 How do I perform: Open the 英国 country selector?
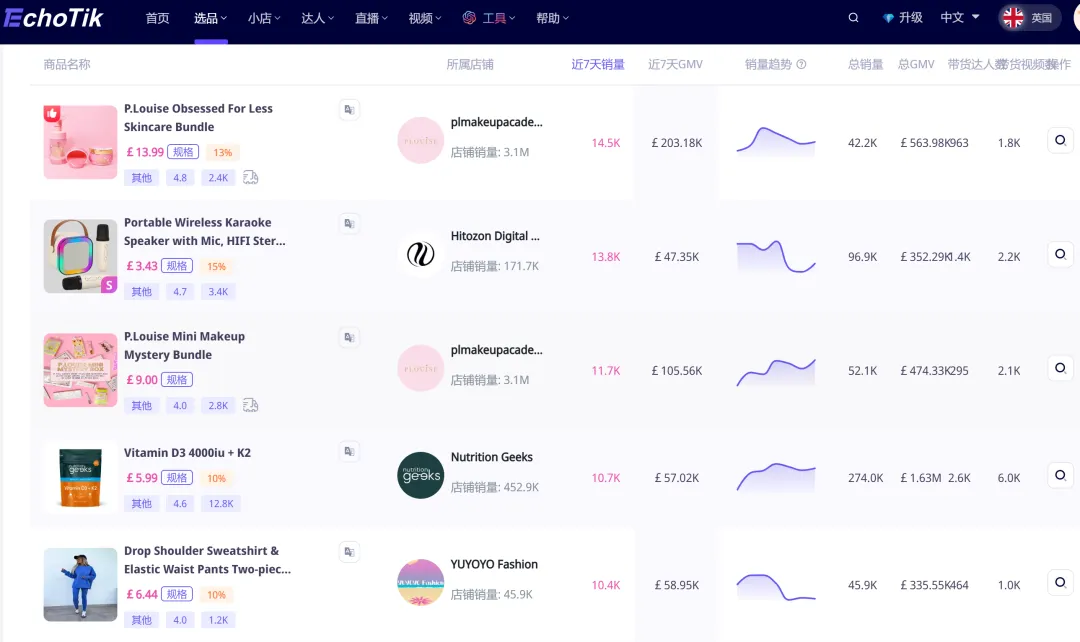(1028, 18)
